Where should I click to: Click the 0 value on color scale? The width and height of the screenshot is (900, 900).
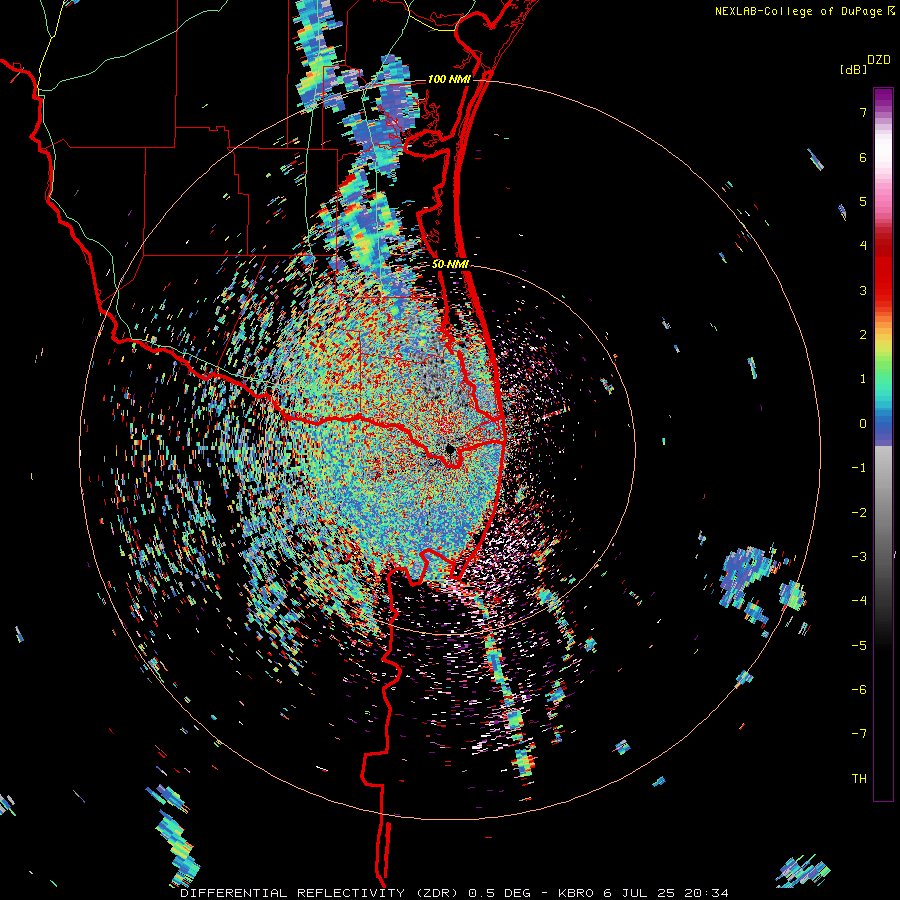(x=863, y=424)
